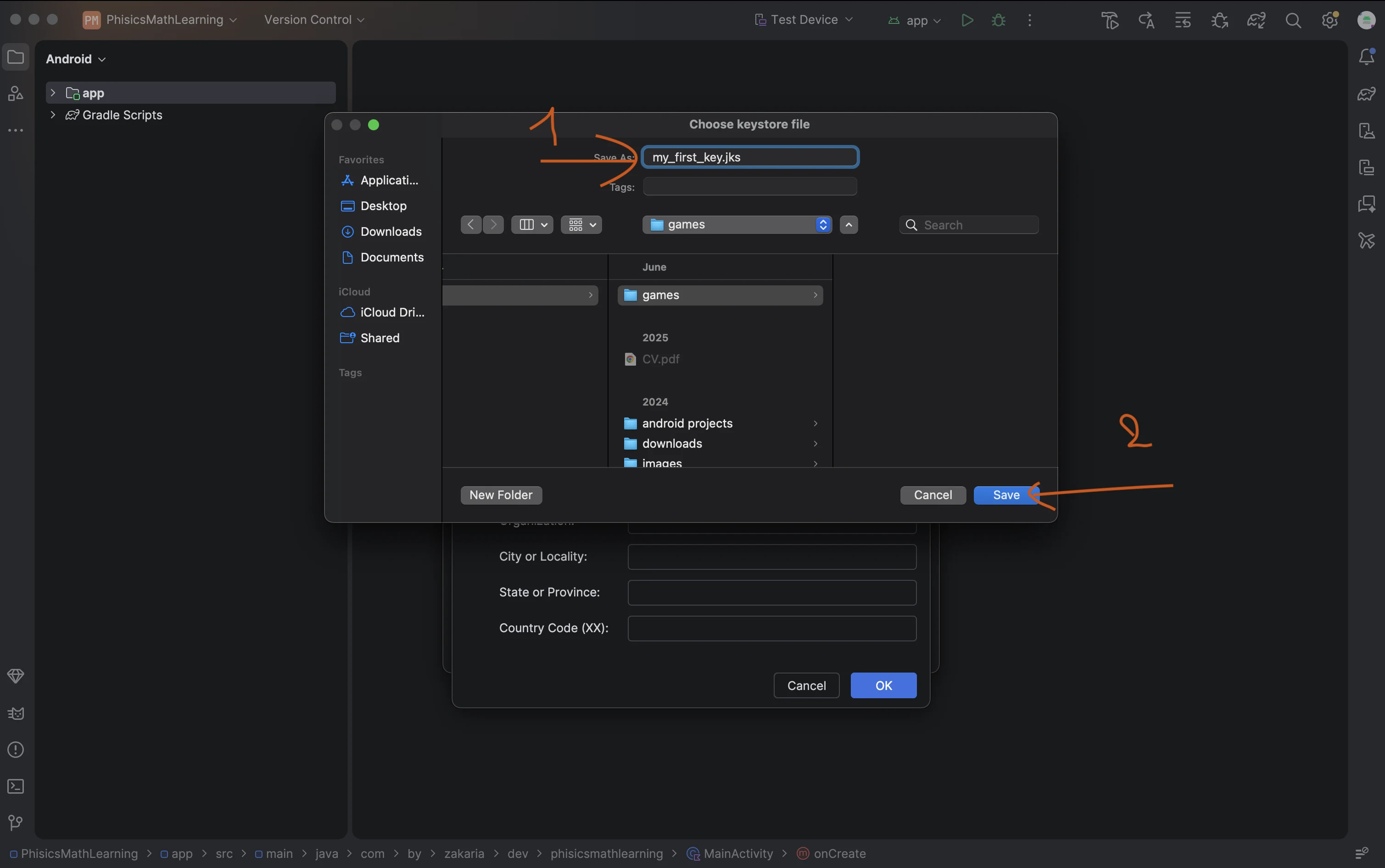Open the Android project view dropdown
The height and width of the screenshot is (868, 1385).
point(76,59)
